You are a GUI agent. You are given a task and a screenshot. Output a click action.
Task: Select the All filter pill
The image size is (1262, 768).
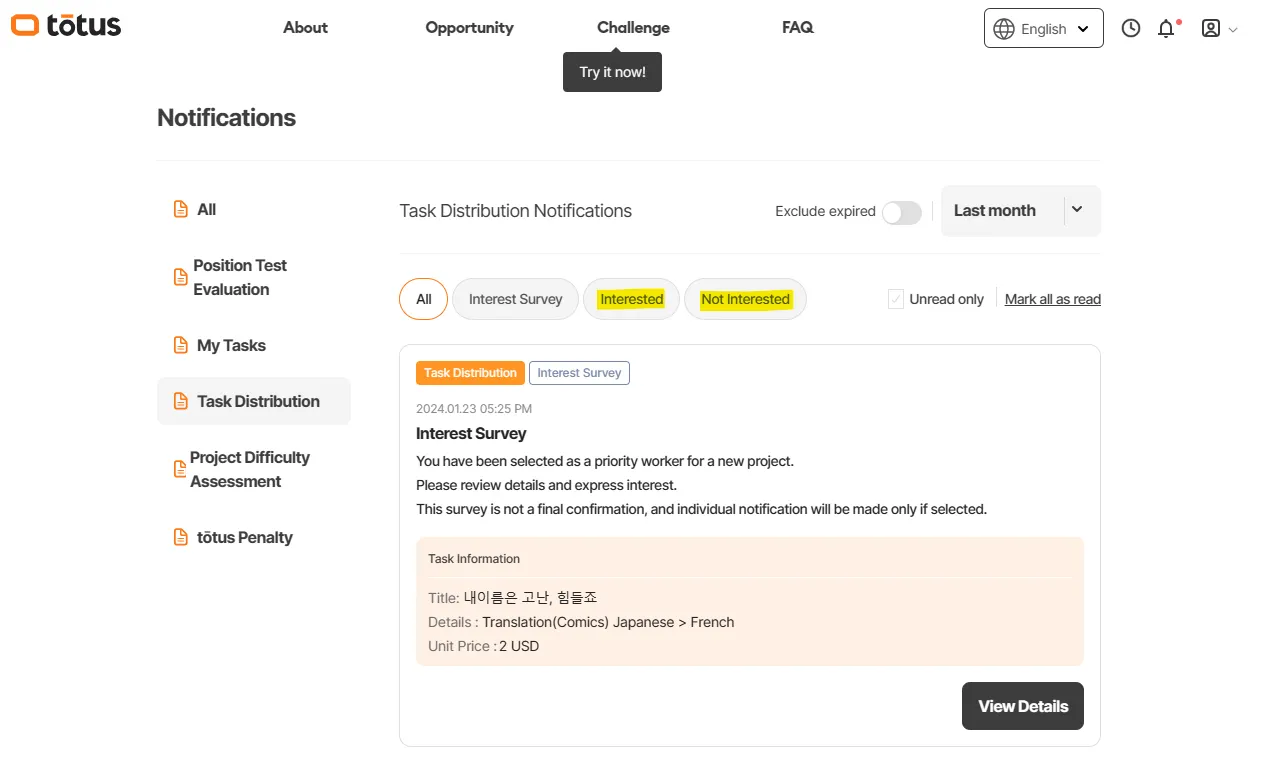tap(423, 299)
